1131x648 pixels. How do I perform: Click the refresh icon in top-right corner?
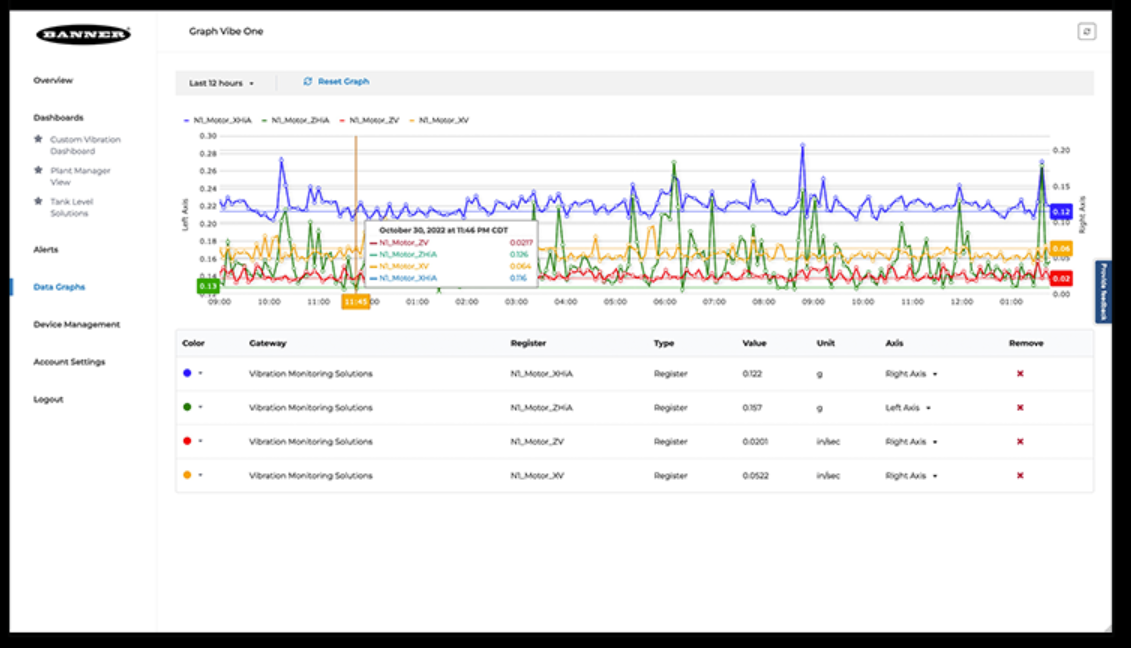pos(1086,32)
